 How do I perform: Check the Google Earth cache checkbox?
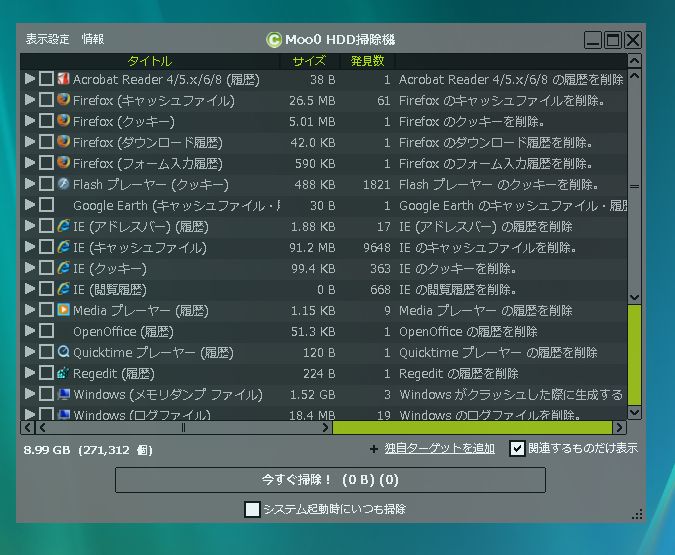pyautogui.click(x=46, y=205)
